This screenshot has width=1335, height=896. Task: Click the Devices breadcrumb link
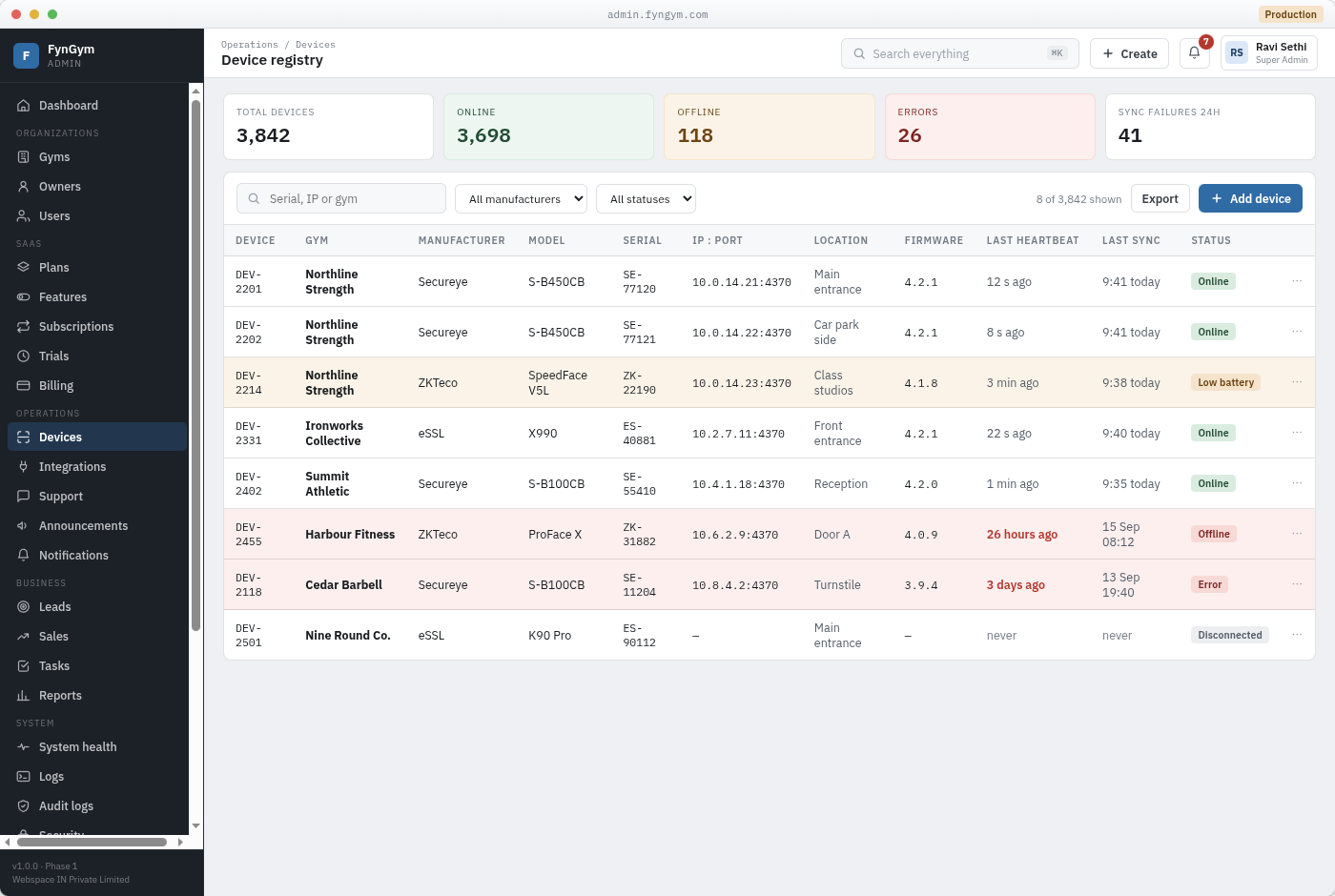click(316, 45)
